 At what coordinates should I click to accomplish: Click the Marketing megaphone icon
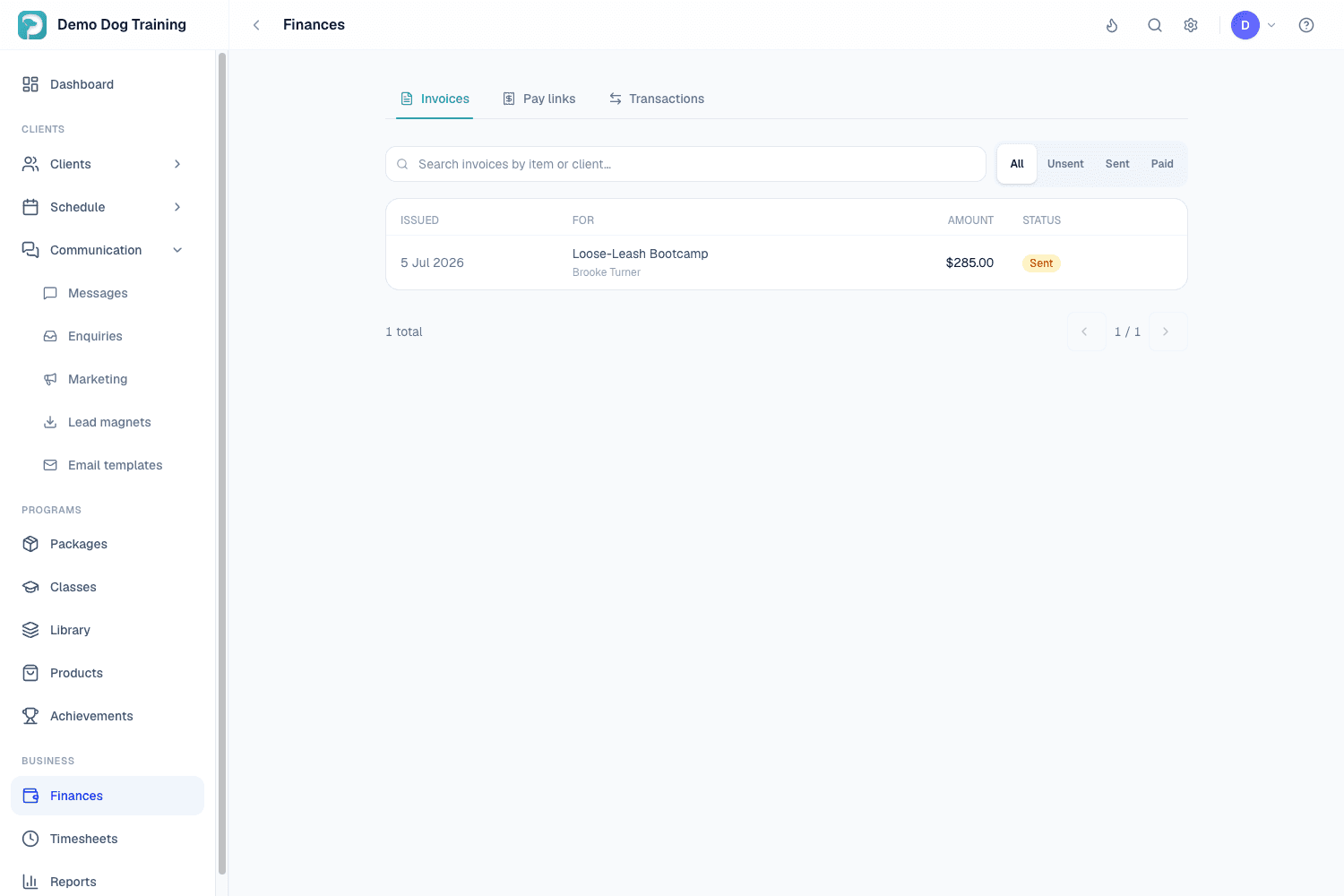click(x=50, y=379)
